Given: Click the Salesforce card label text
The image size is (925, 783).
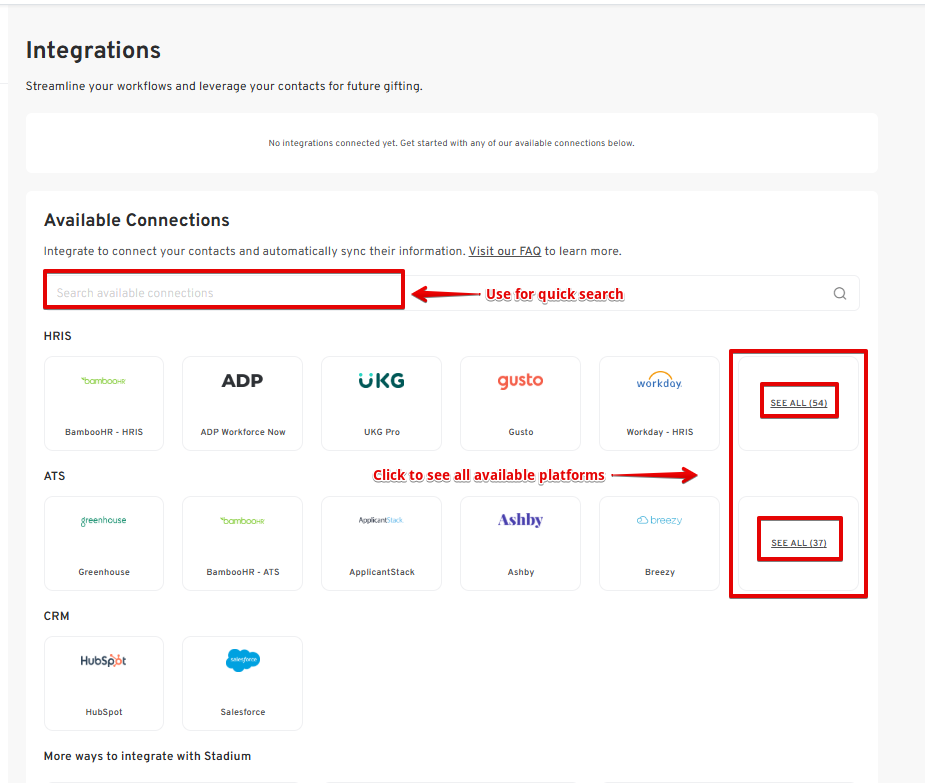Looking at the screenshot, I should (x=242, y=712).
